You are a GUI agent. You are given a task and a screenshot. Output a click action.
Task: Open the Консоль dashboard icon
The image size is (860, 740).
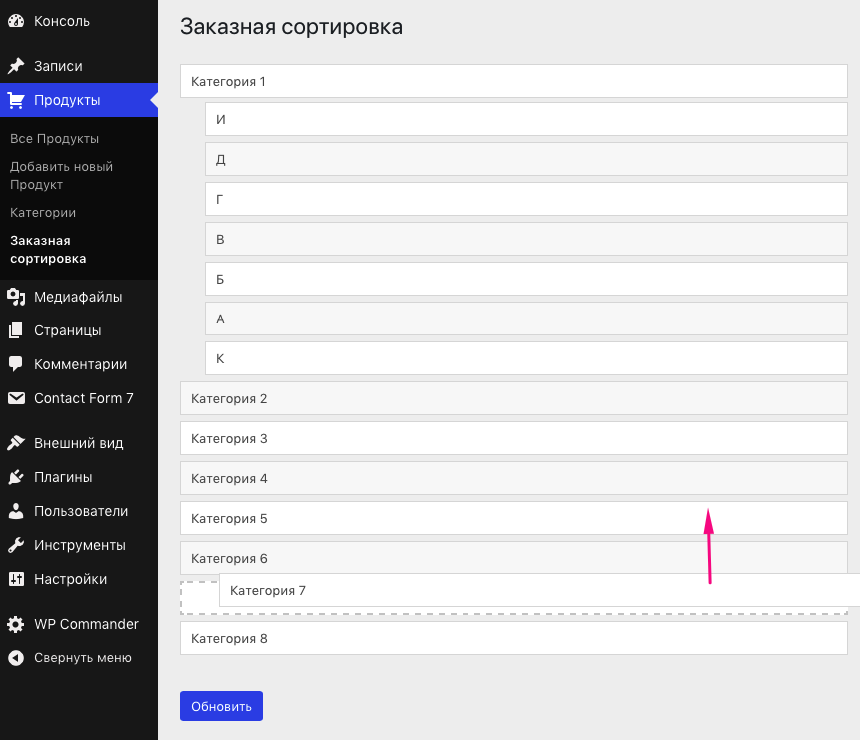tap(16, 21)
